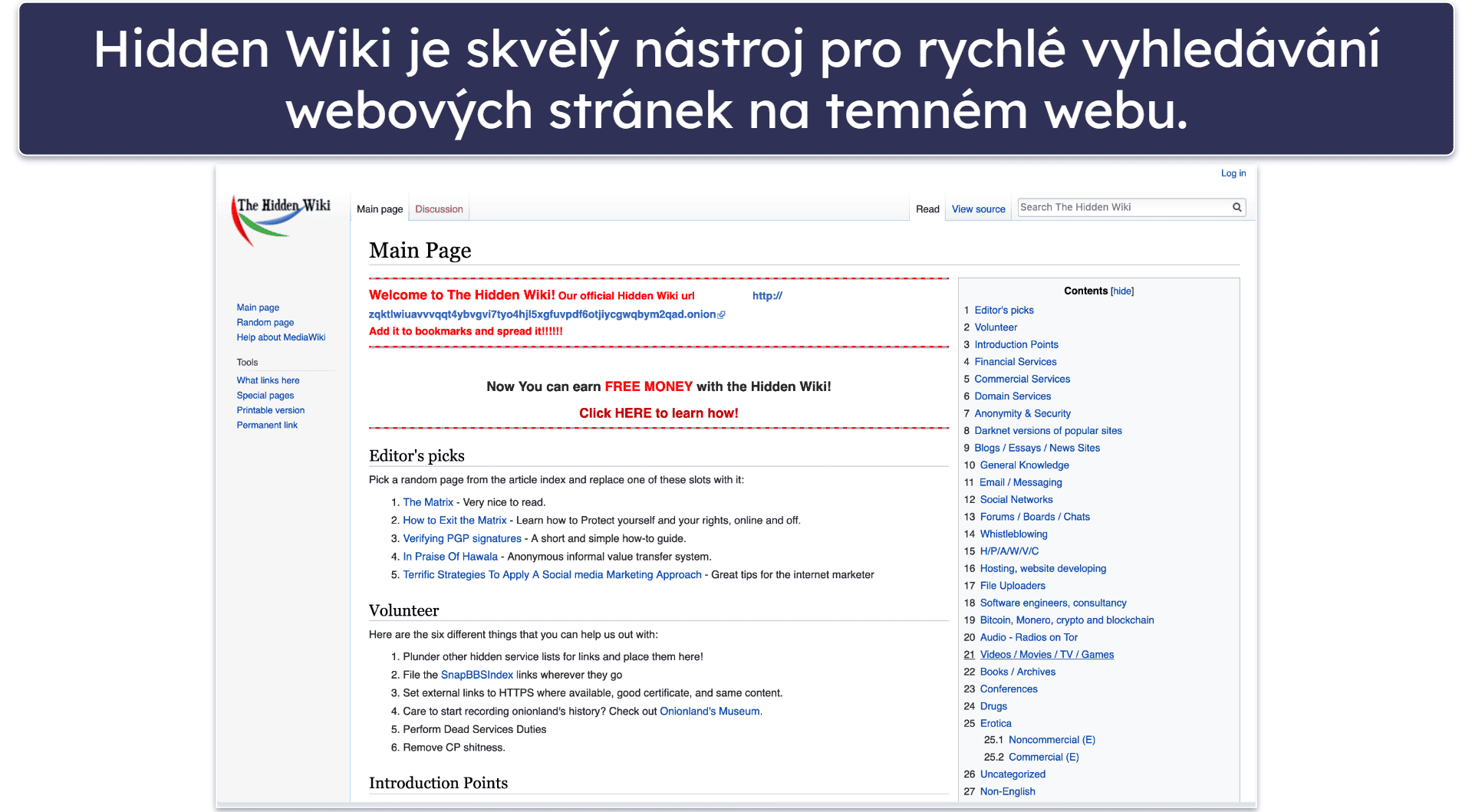Screen dimensions: 1472x812
Task: Open the View source tab
Action: (978, 209)
